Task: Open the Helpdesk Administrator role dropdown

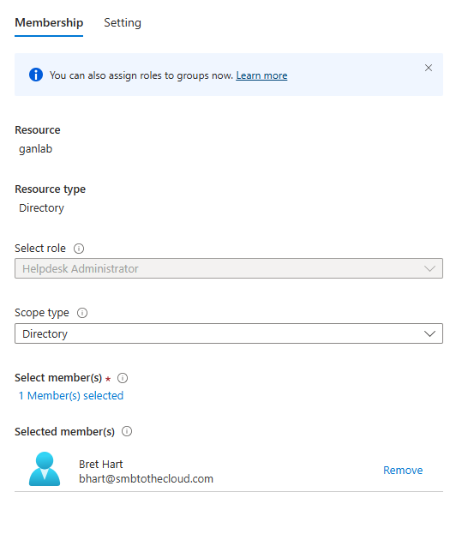Action: (229, 269)
